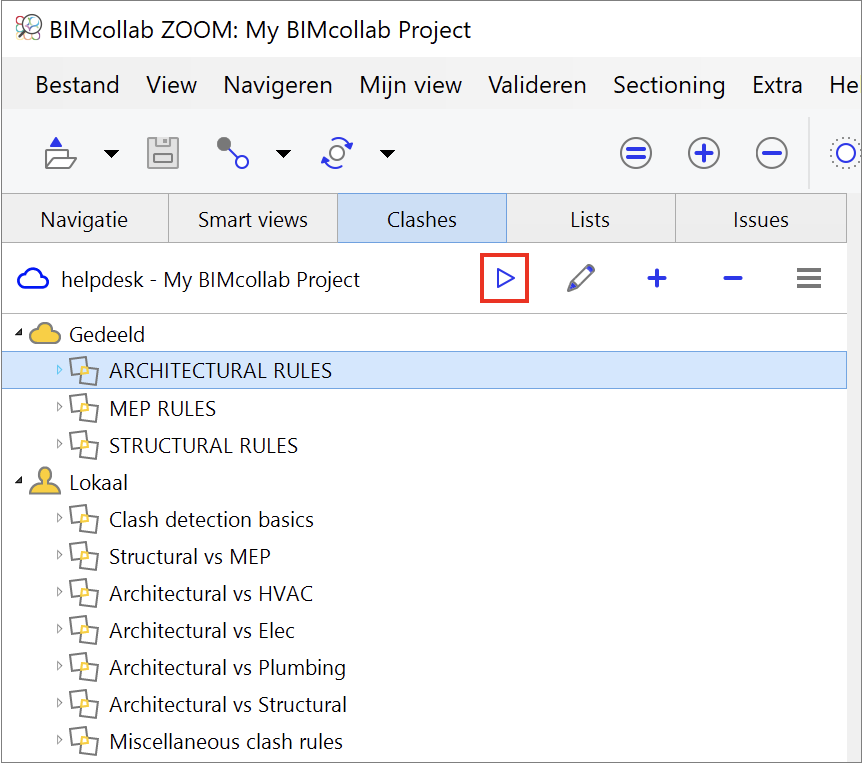This screenshot has height=764, width=862.
Task: Expand STRUCTURAL RULES node
Action: 59,444
